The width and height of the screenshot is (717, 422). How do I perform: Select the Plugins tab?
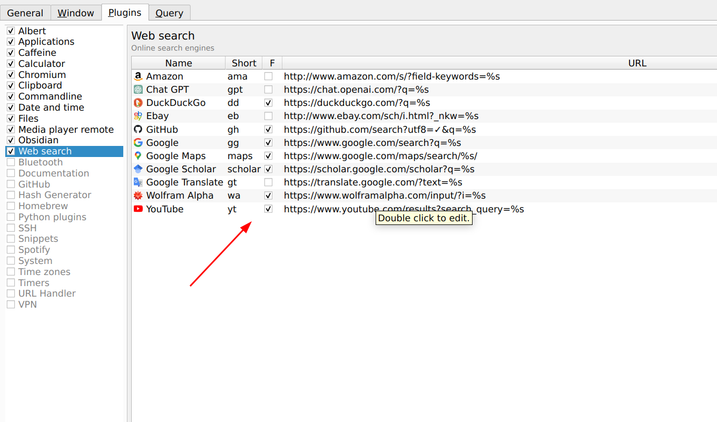tap(125, 12)
